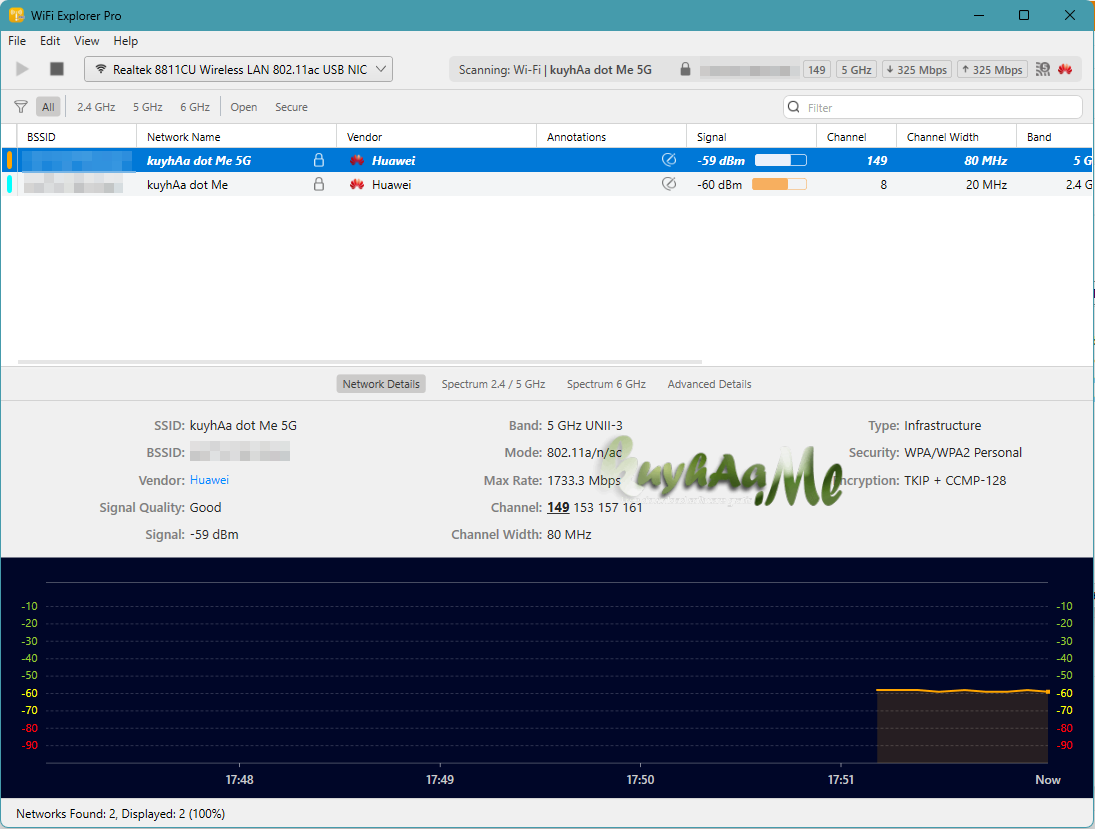
Task: Open the File menu
Action: click(x=17, y=41)
